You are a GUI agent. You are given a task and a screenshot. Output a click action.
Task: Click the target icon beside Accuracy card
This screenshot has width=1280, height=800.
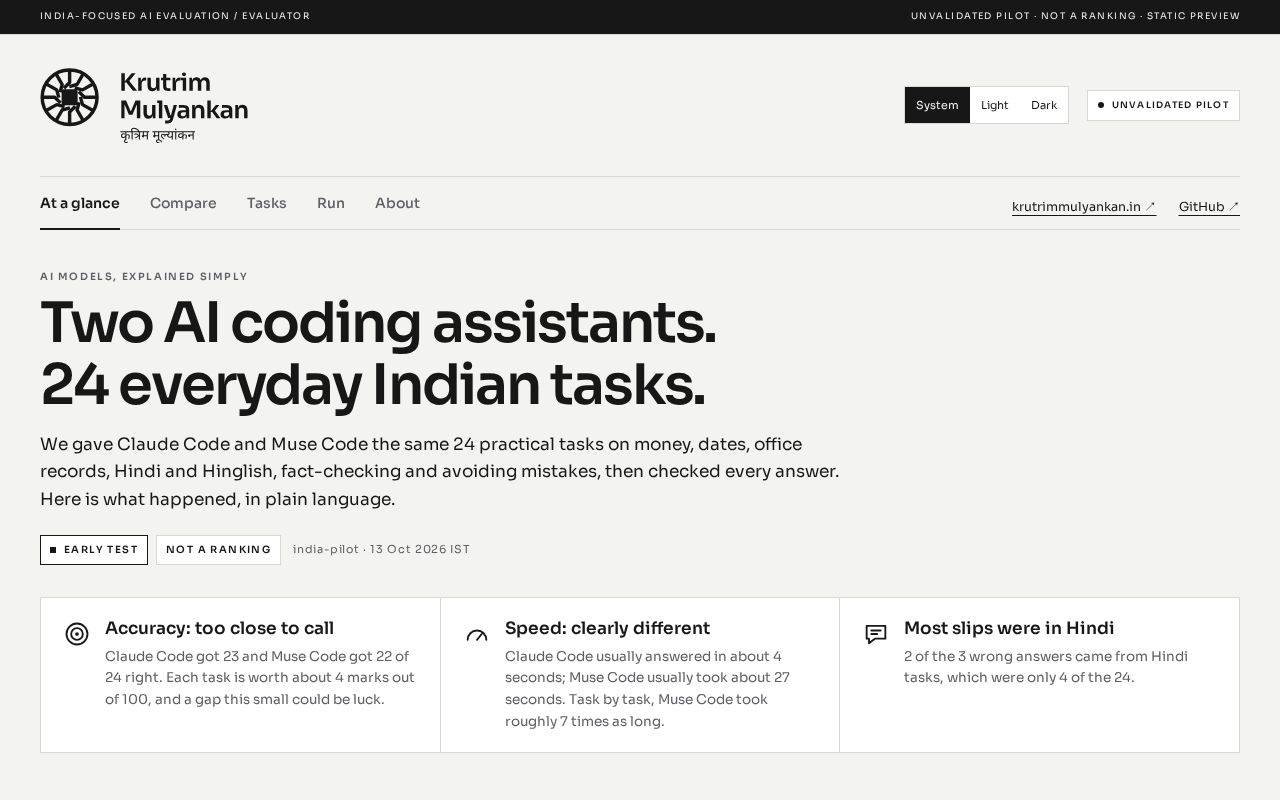(x=77, y=634)
